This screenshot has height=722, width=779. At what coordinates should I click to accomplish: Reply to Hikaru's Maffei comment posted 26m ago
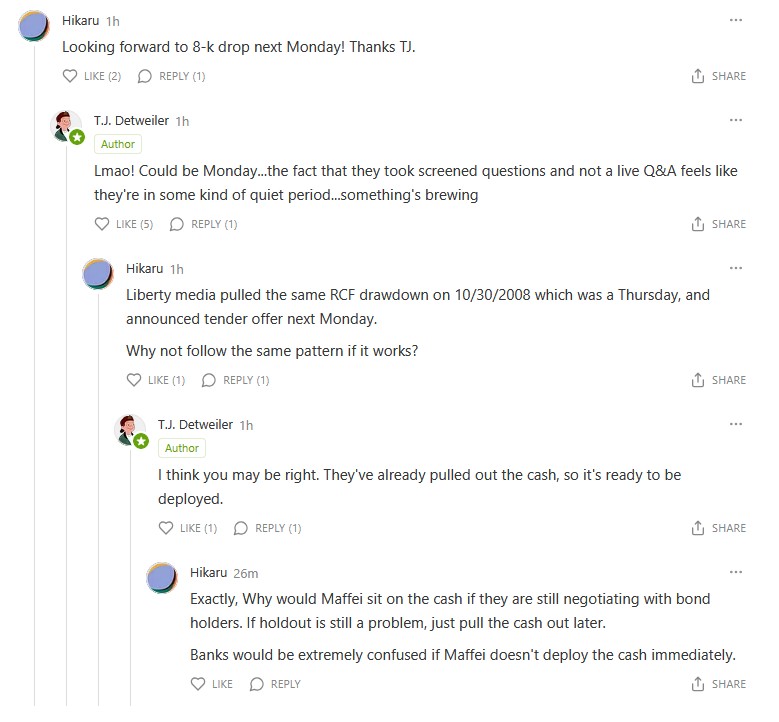click(x=275, y=684)
